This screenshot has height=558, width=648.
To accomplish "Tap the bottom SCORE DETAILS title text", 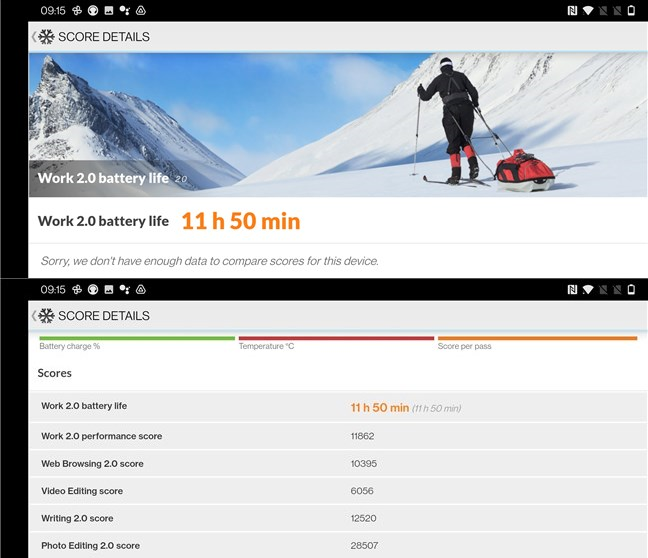I will [x=104, y=316].
